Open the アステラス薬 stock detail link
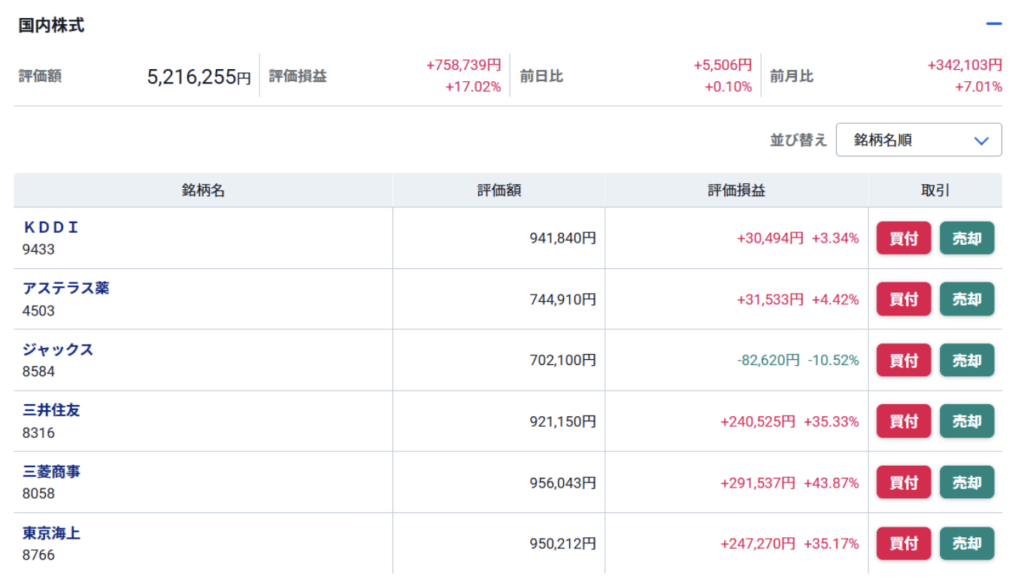 tap(66, 288)
